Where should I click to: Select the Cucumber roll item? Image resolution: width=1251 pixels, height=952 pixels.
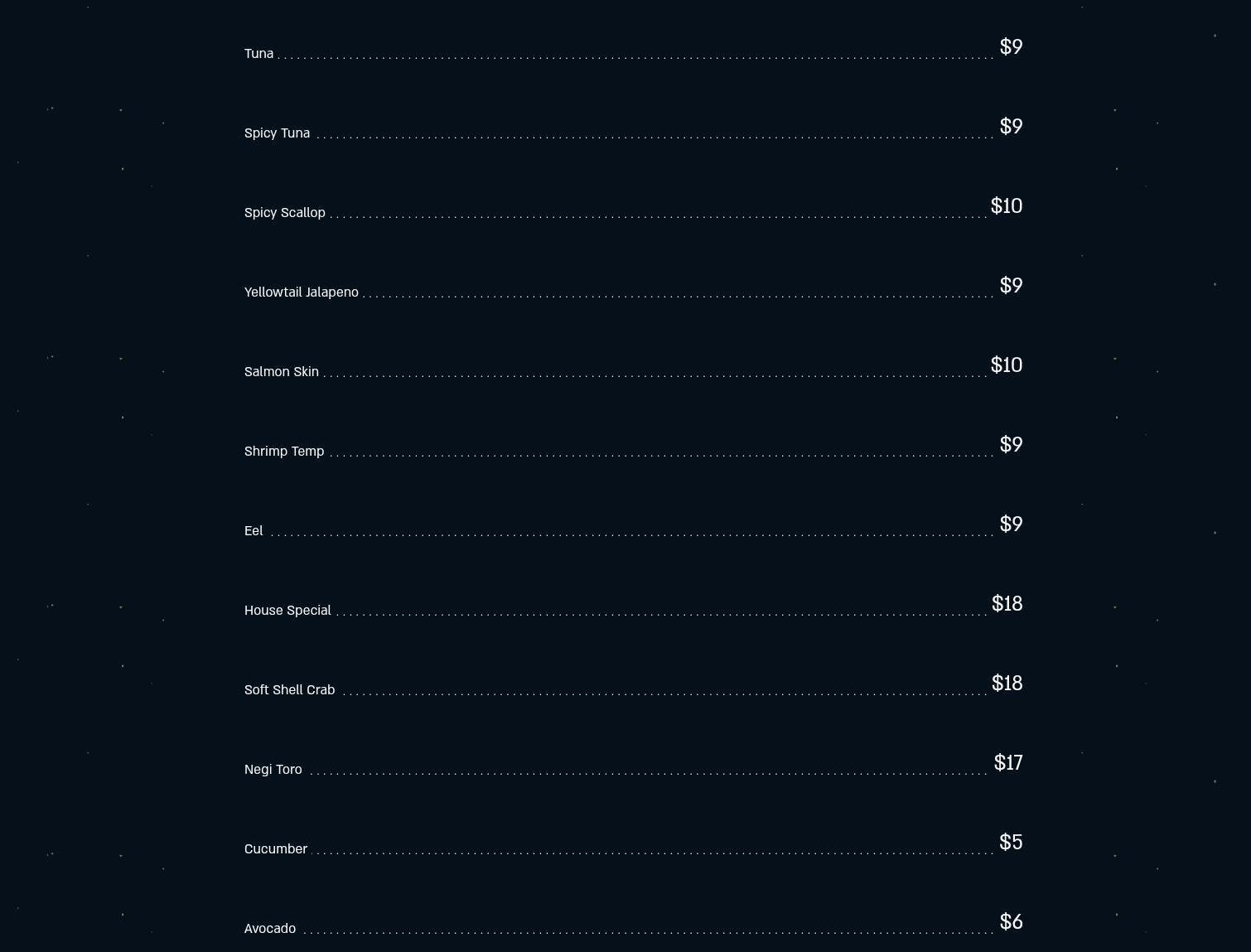click(275, 848)
